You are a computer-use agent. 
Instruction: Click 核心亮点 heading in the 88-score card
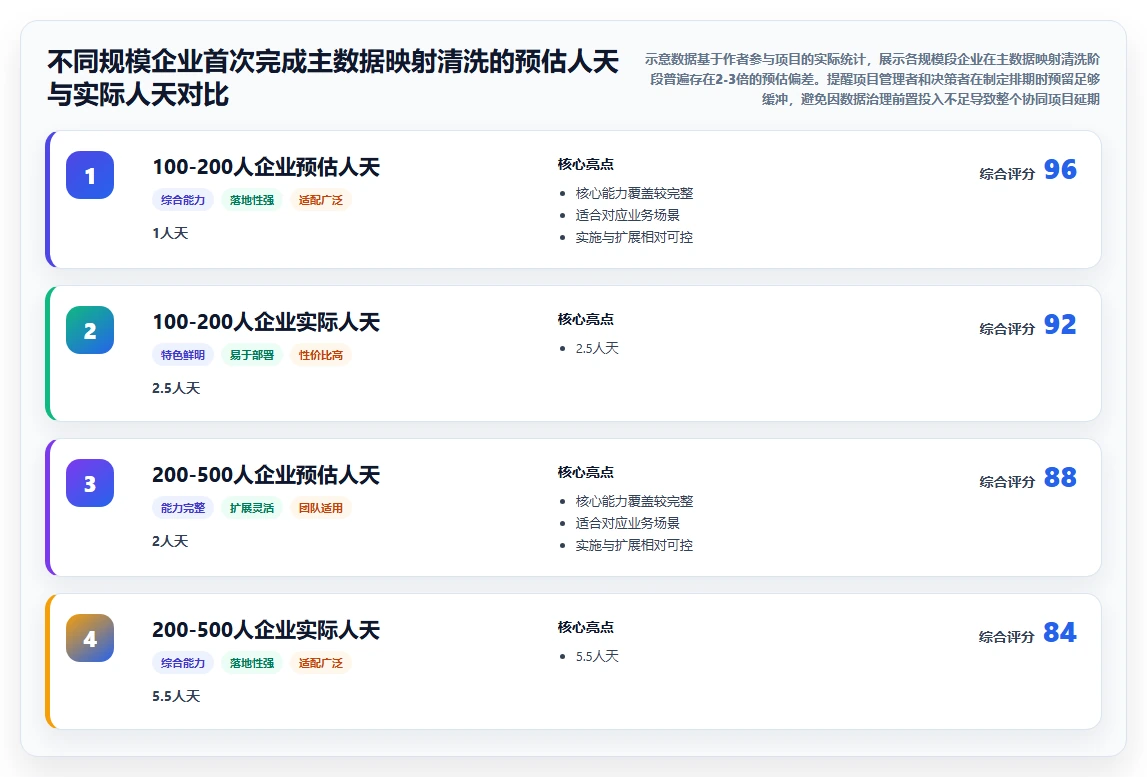585,473
